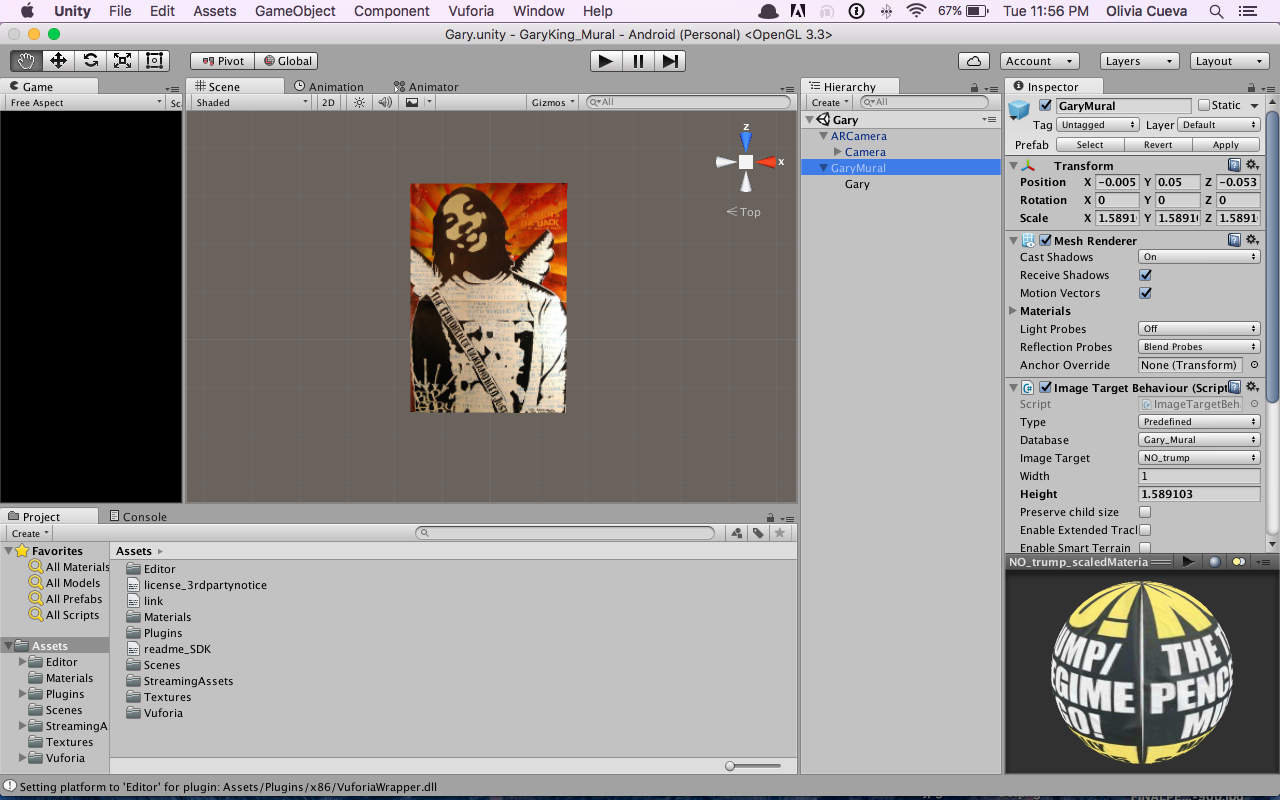This screenshot has height=800, width=1280.
Task: Click the GaryMural cube object icon
Action: point(1019,110)
